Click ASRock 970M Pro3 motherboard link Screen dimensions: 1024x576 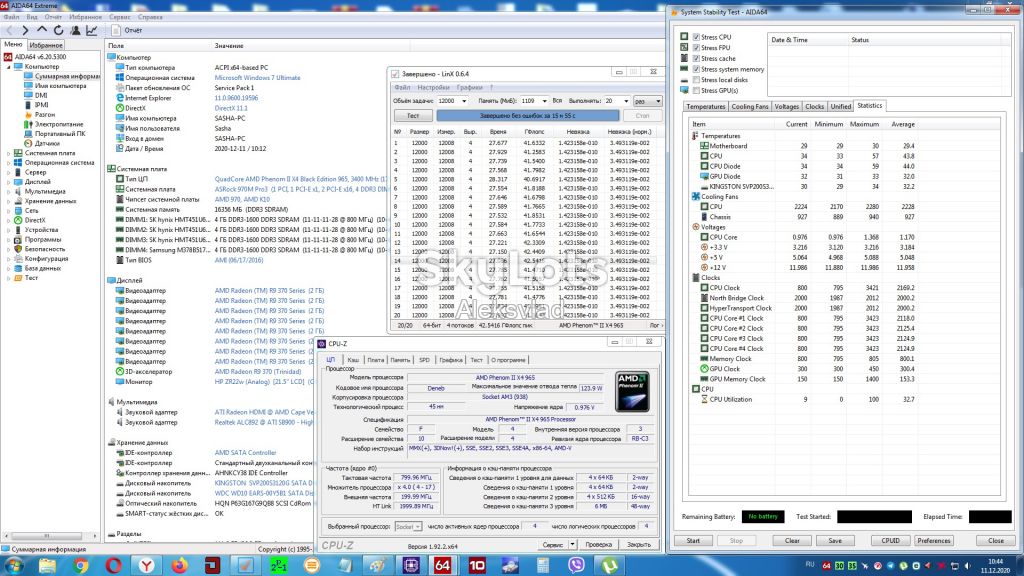coord(302,189)
